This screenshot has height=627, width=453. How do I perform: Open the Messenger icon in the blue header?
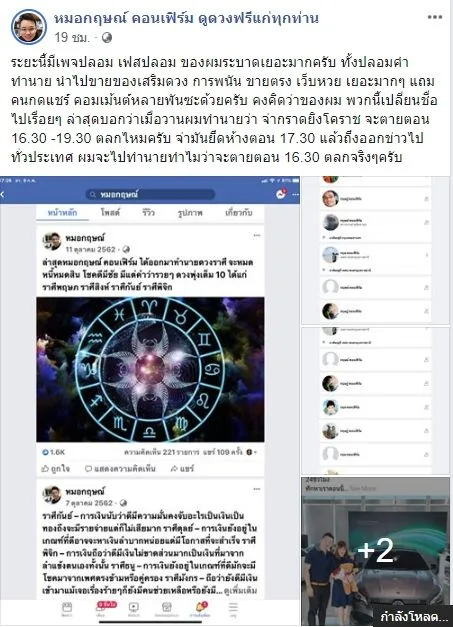(281, 194)
